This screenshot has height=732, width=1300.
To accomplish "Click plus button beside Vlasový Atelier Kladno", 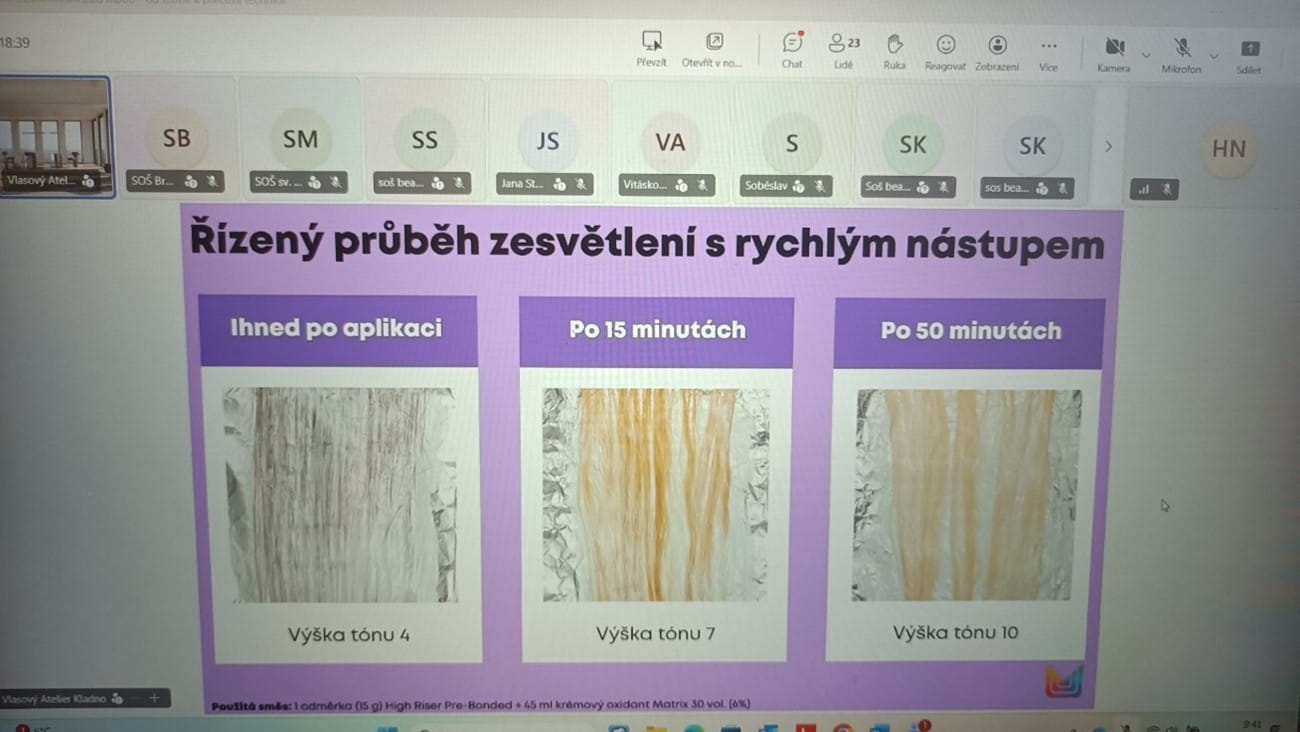I will pyautogui.click(x=154, y=698).
